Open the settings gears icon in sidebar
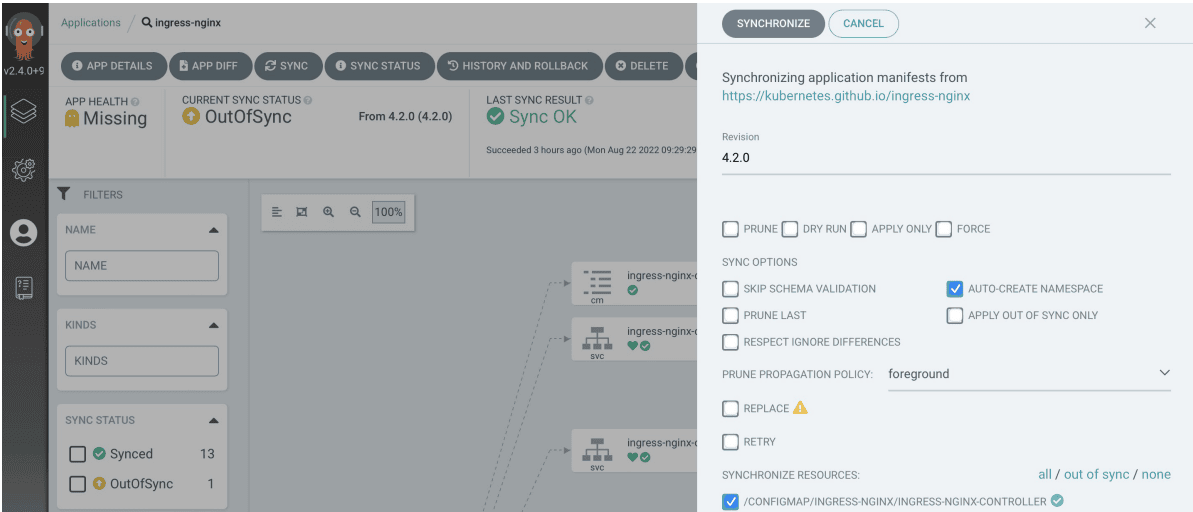This screenshot has width=1193, height=512. tap(24, 170)
